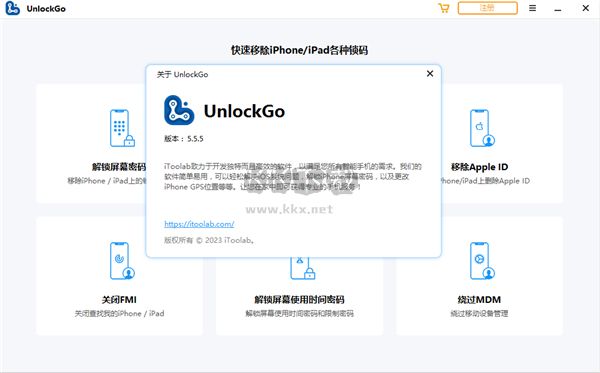
Task: Click the UnlockGo logo in About dialog
Action: 179,110
